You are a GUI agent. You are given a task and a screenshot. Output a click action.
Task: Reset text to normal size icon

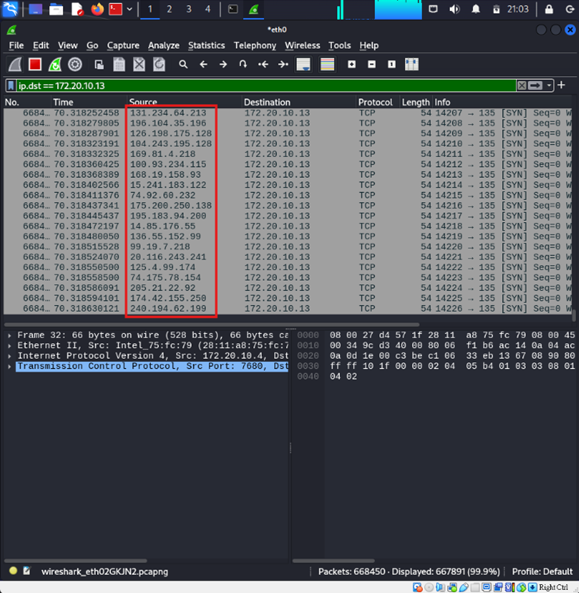click(391, 65)
